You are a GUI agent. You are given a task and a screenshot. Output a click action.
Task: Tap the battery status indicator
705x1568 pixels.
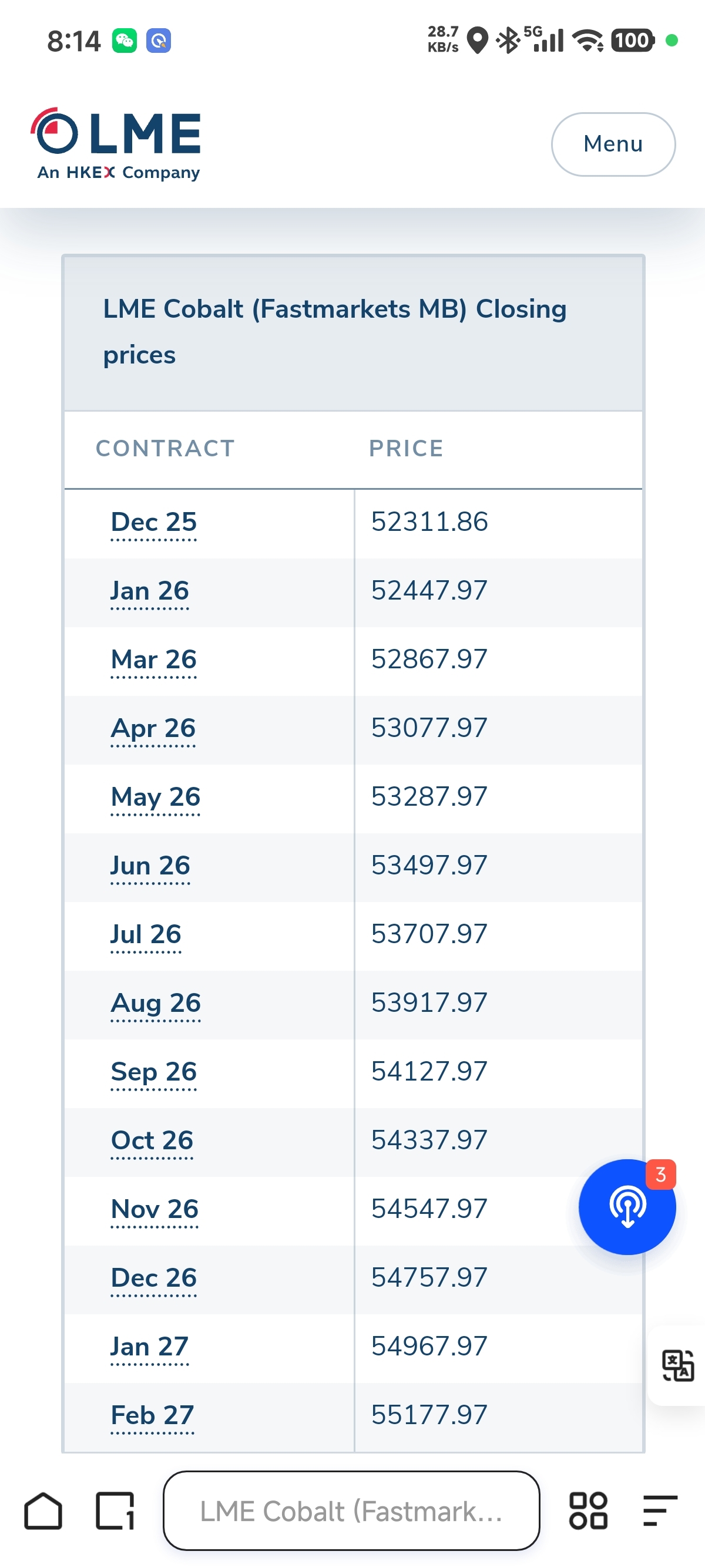pos(632,41)
